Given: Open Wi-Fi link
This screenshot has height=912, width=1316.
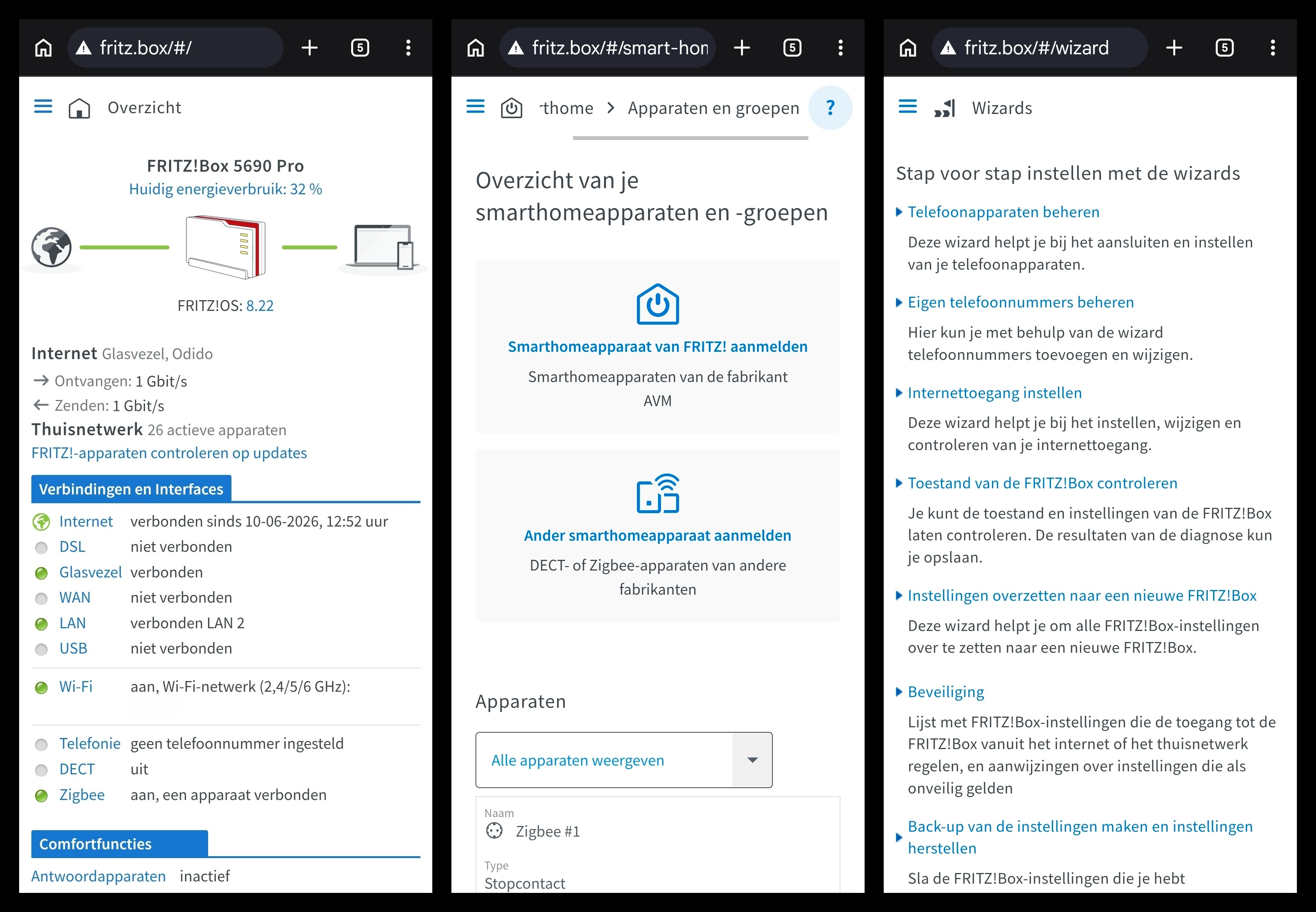Looking at the screenshot, I should (75, 687).
